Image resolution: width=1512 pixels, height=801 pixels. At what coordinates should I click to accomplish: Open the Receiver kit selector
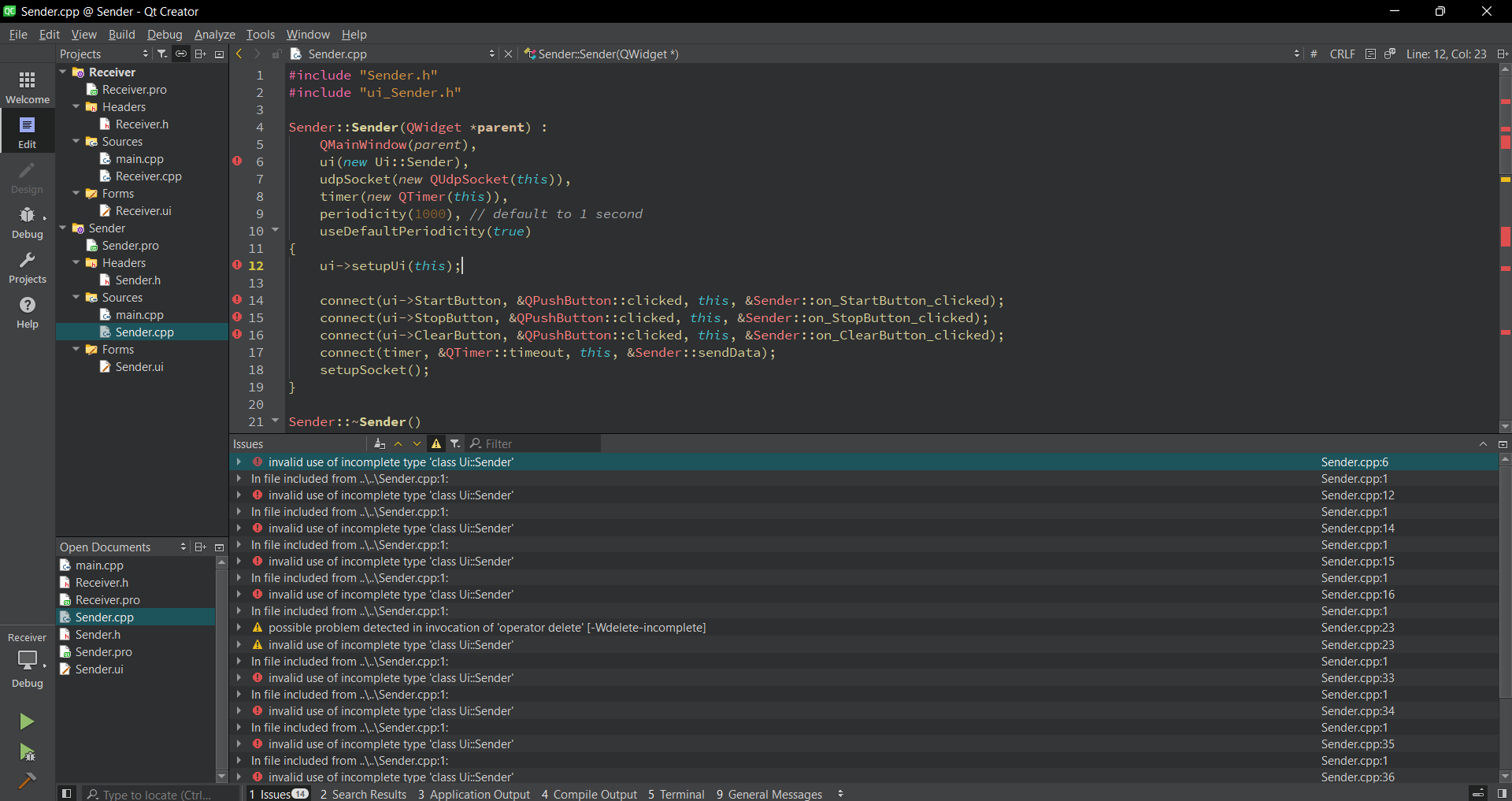tap(28, 659)
